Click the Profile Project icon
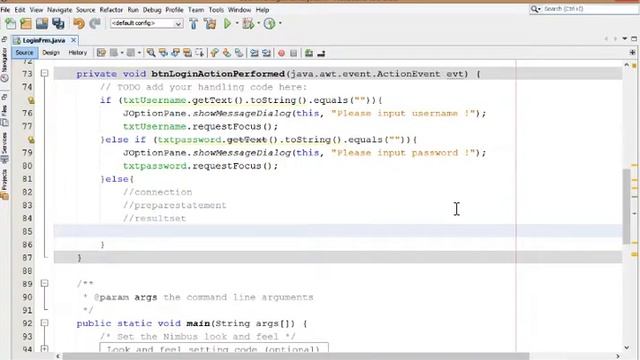640x360 pixels. pos(269,24)
